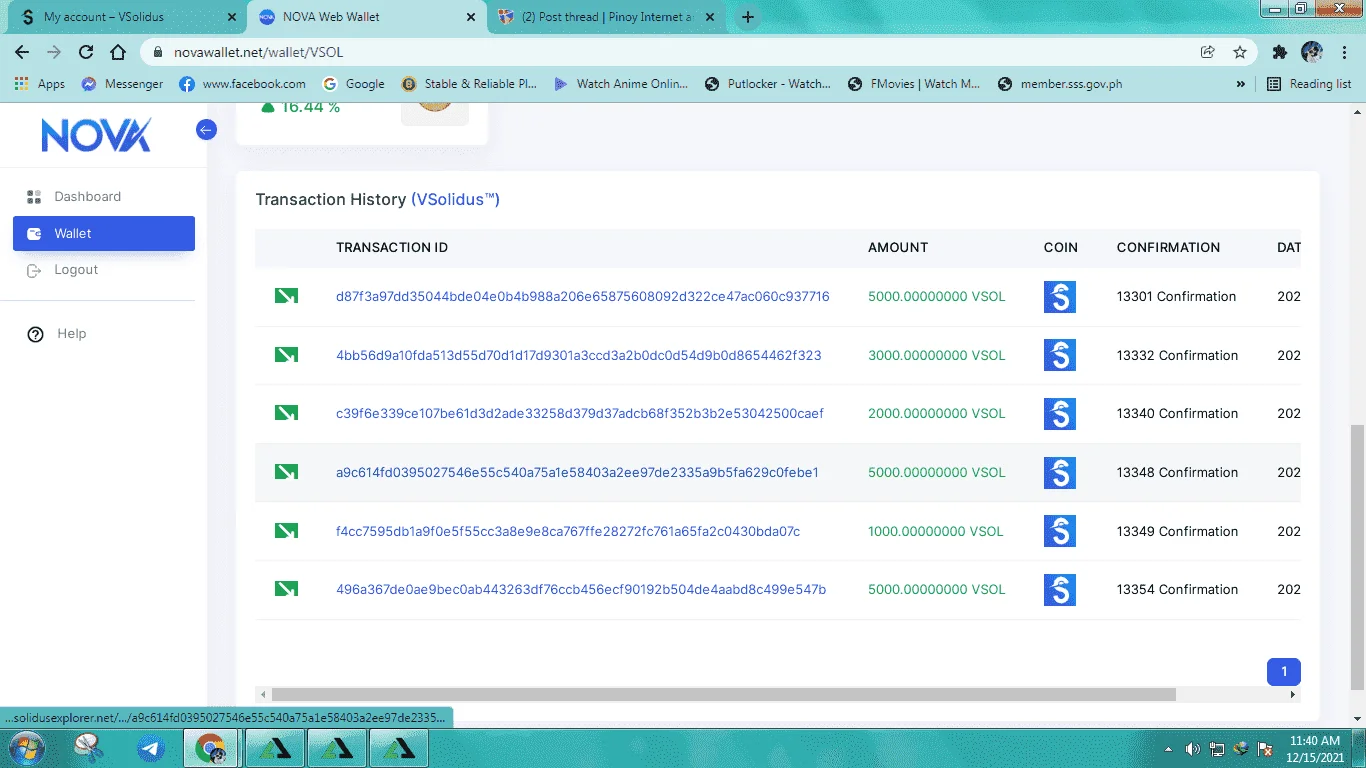Click the received arrow icon on the 13349 Confirmation row
The image size is (1366, 768).
(286, 531)
